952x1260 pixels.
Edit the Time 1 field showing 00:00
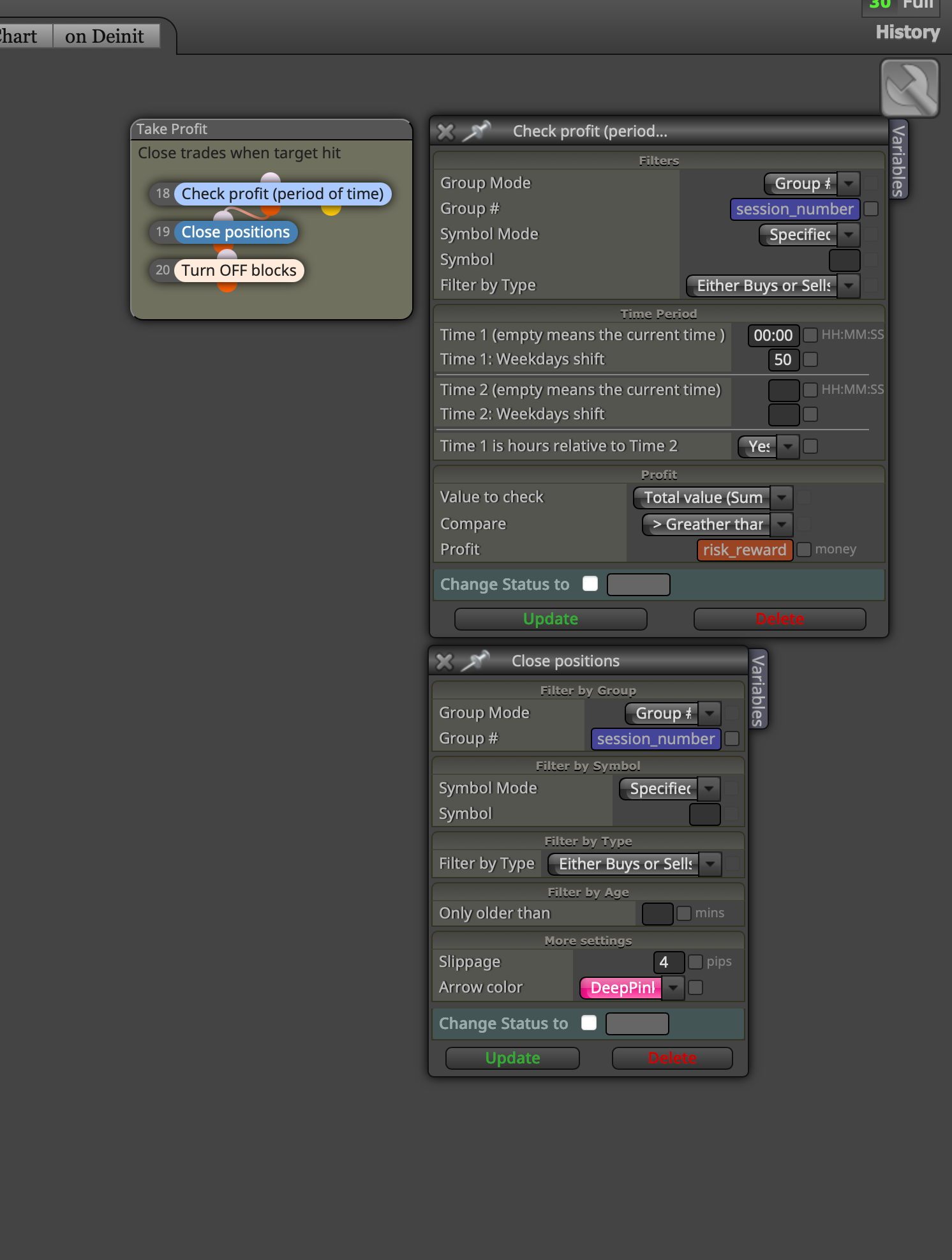tap(773, 335)
